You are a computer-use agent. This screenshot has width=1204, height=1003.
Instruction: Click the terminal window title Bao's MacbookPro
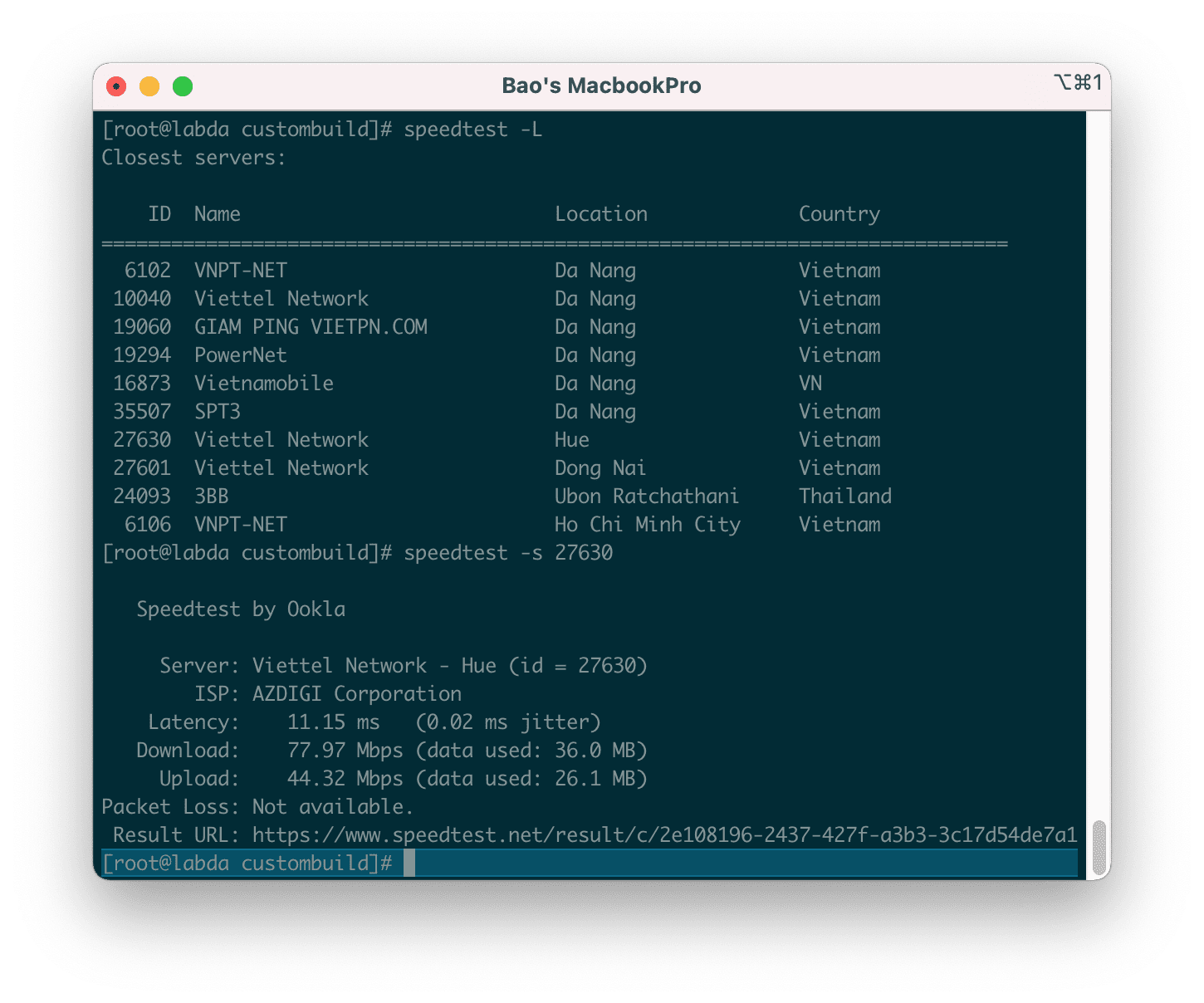click(601, 86)
